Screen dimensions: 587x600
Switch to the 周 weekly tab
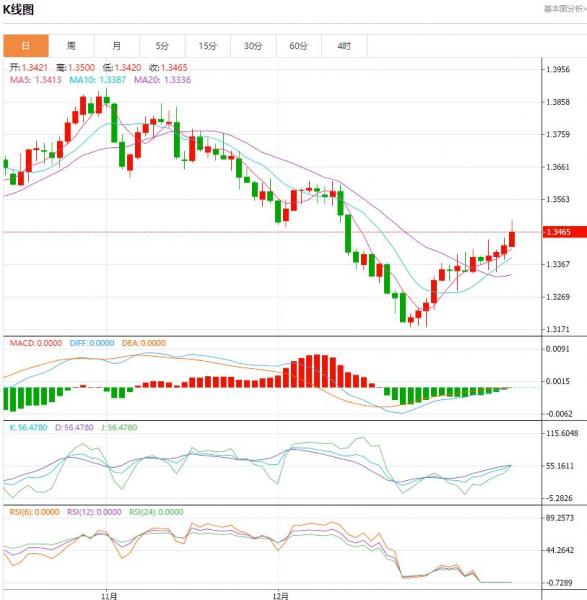[x=72, y=46]
